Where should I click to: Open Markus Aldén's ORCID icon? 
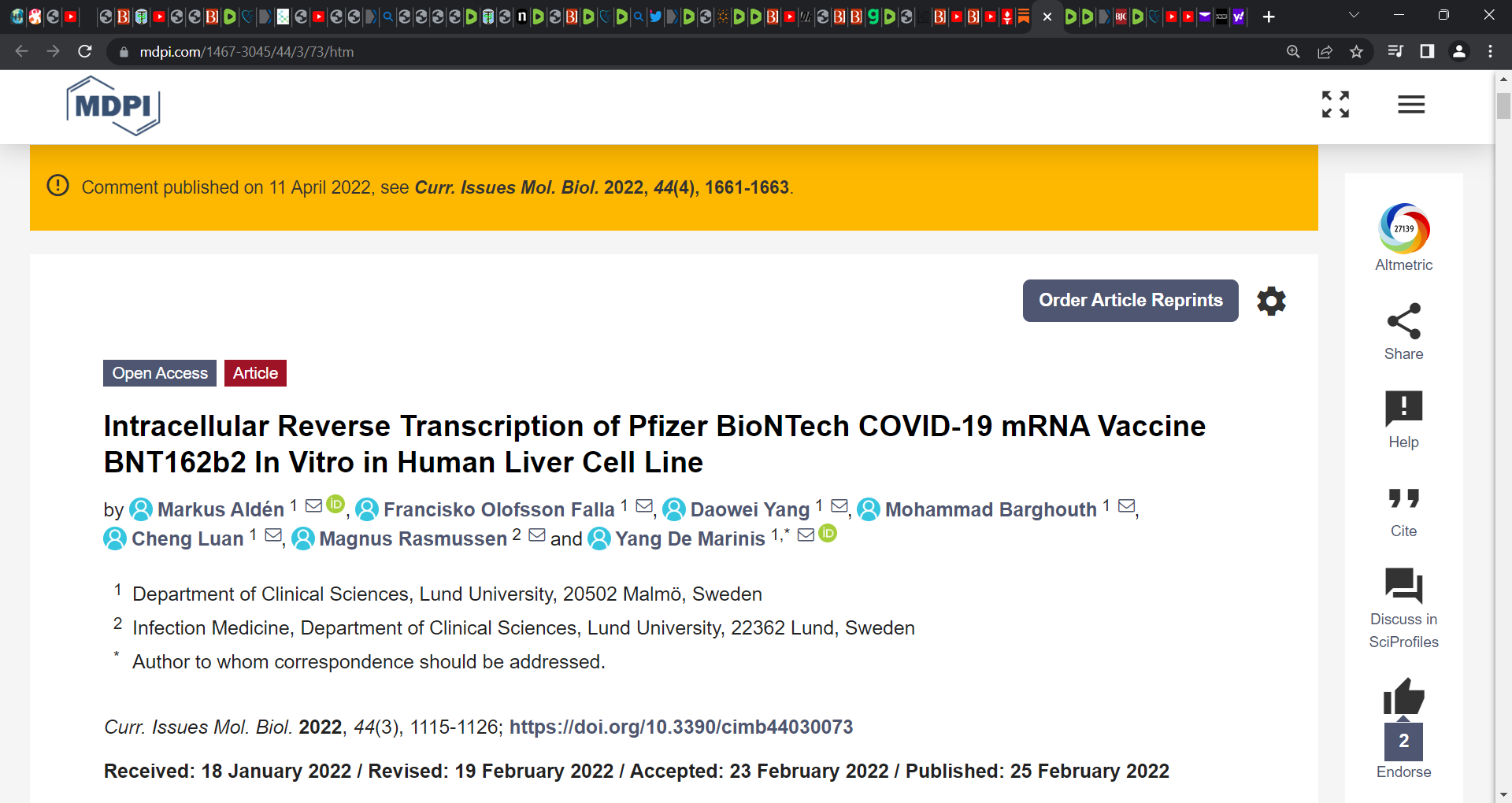(335, 504)
